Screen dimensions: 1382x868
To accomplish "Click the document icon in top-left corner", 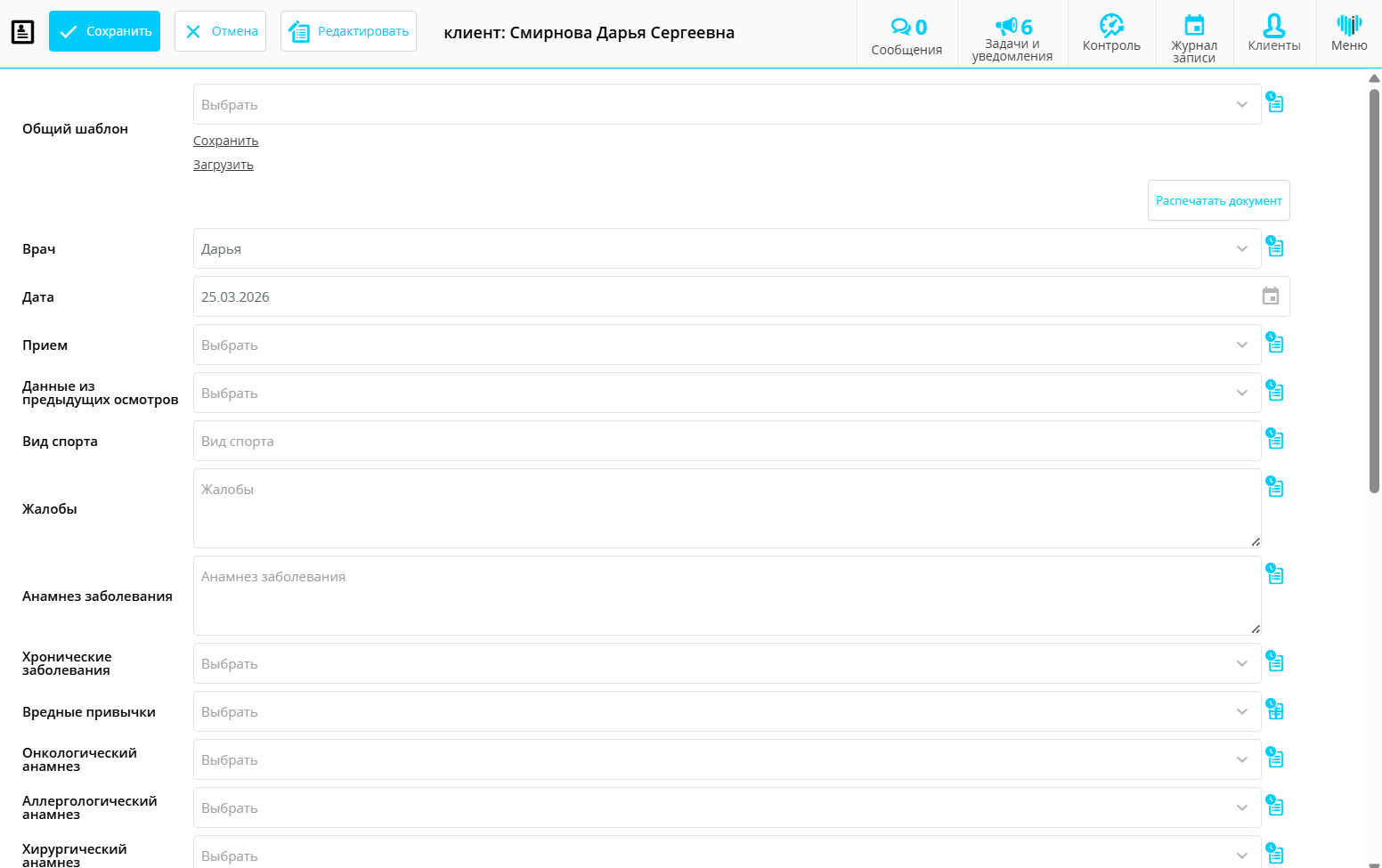I will pyautogui.click(x=22, y=32).
